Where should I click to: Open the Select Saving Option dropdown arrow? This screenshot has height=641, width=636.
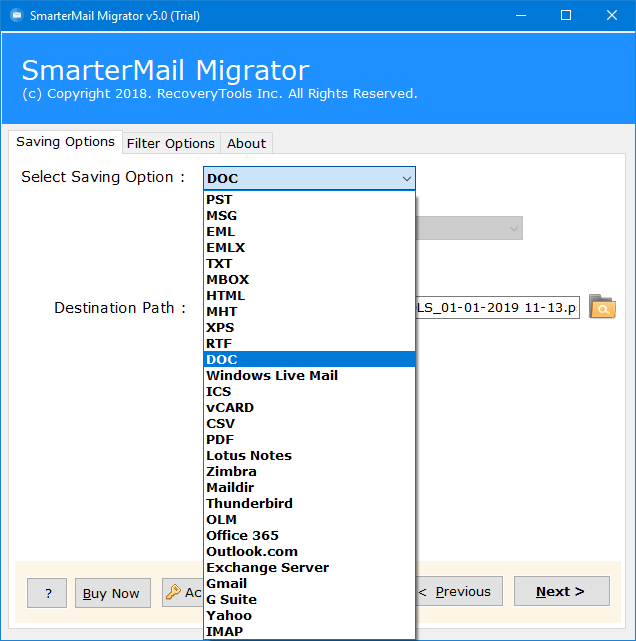(x=406, y=179)
